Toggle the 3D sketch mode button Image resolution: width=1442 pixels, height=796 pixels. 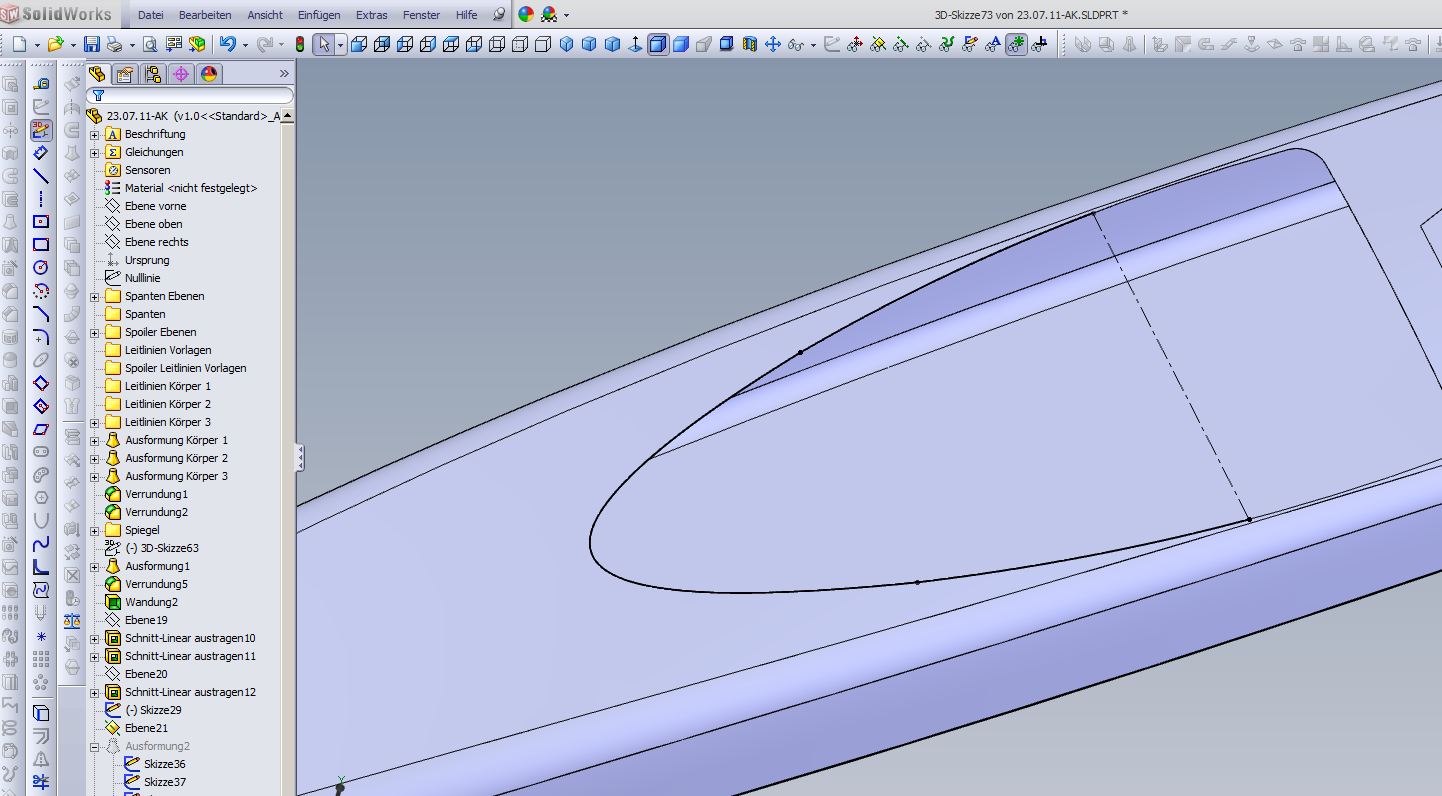(x=41, y=130)
